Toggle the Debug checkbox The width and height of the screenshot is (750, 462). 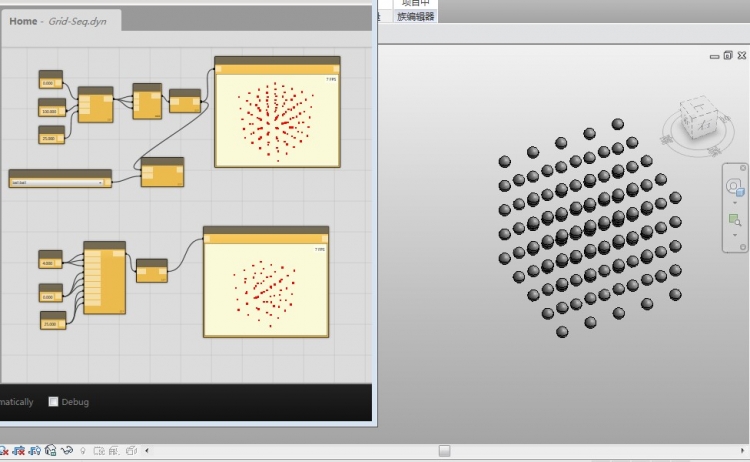tap(54, 402)
